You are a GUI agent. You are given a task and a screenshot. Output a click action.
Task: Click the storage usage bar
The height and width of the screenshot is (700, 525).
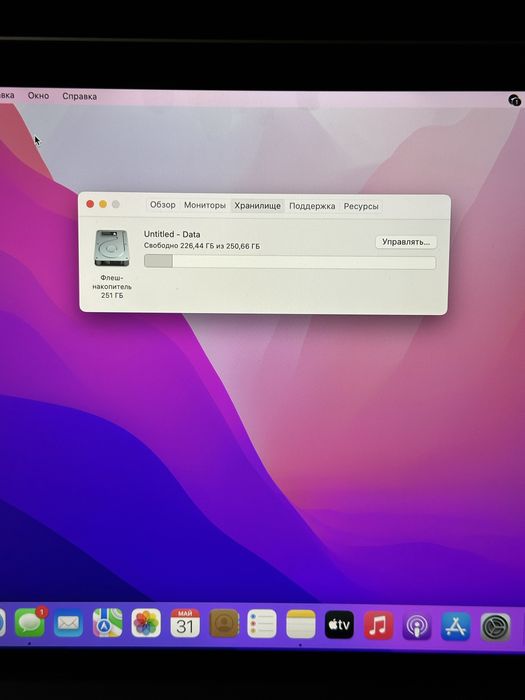click(x=290, y=262)
